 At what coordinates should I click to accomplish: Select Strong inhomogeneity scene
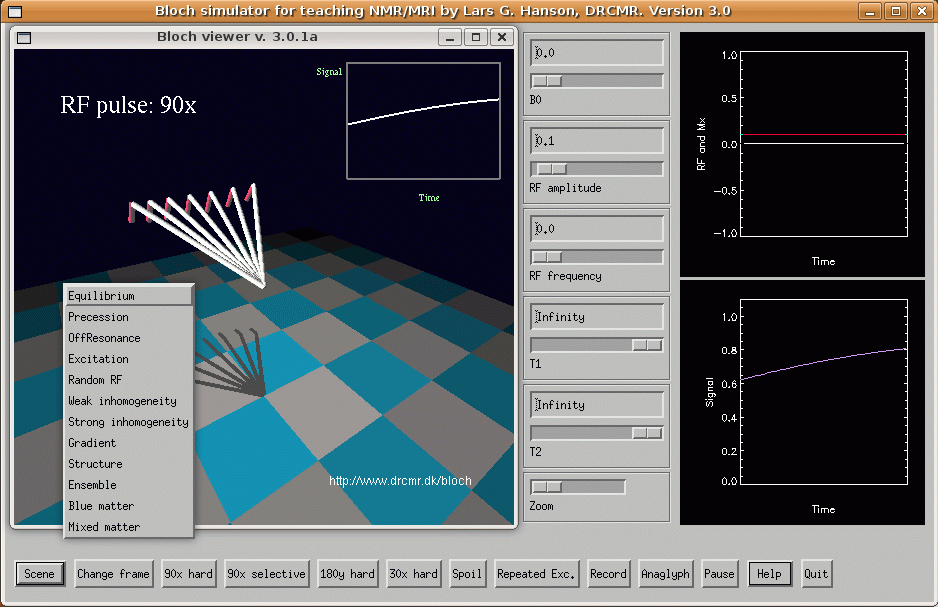tap(129, 422)
